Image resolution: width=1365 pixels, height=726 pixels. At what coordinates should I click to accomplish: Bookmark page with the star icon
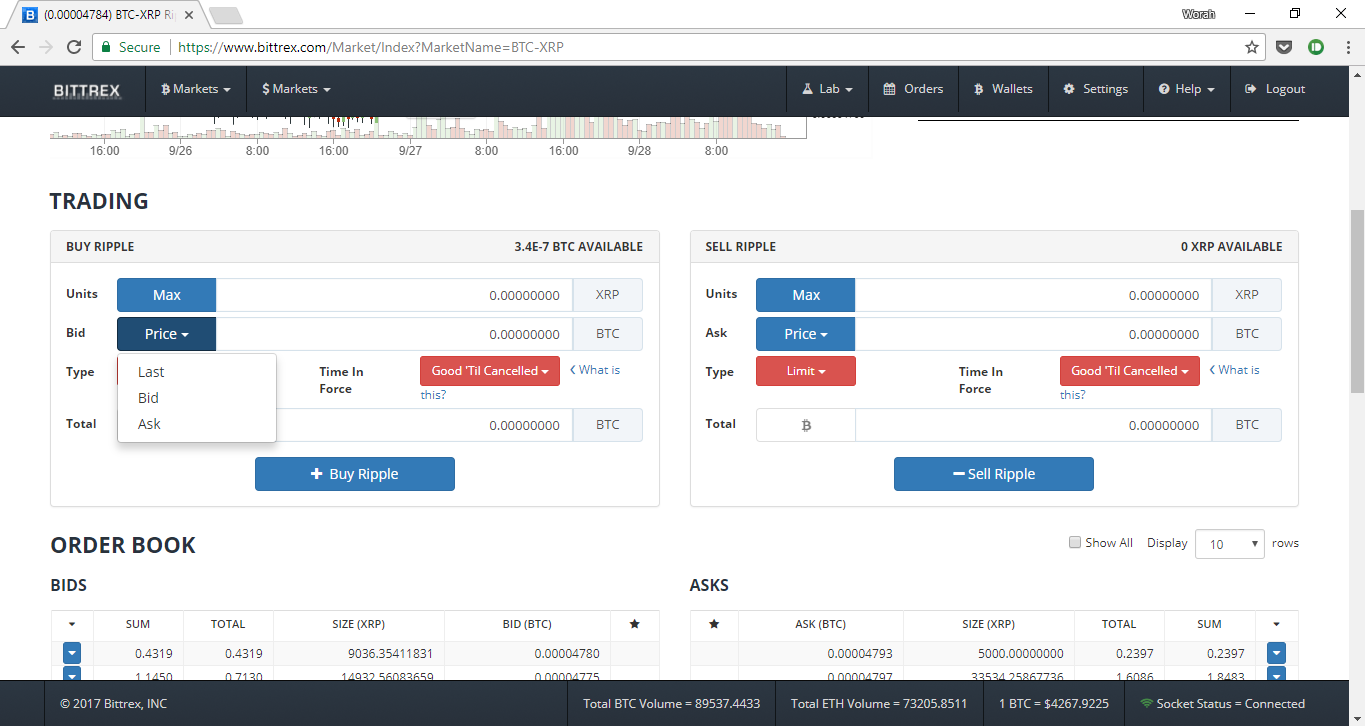click(1251, 47)
